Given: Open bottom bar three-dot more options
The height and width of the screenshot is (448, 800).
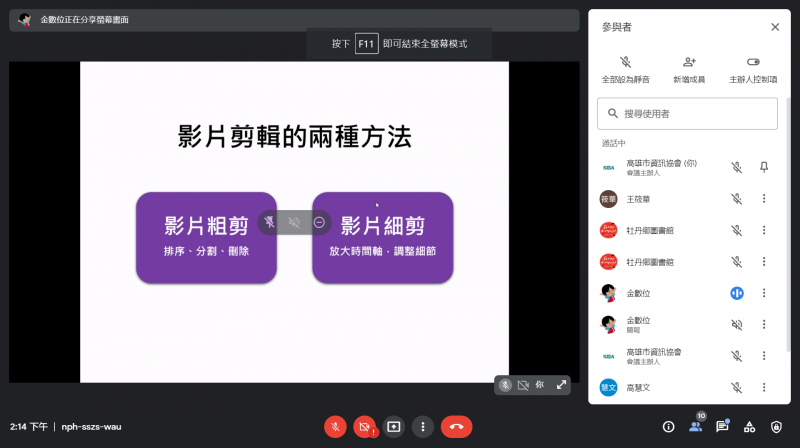Looking at the screenshot, I should click(x=423, y=427).
